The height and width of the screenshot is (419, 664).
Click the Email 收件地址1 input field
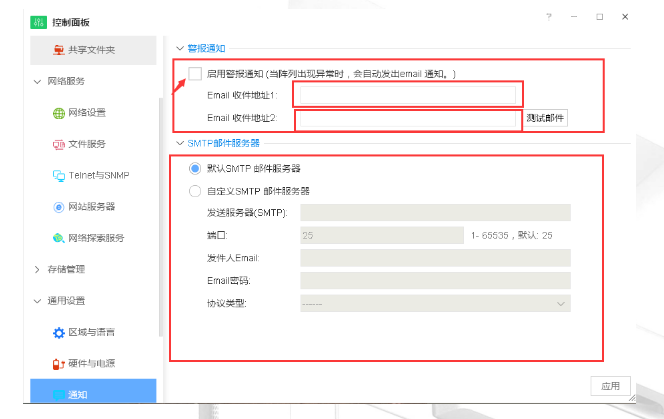404,96
